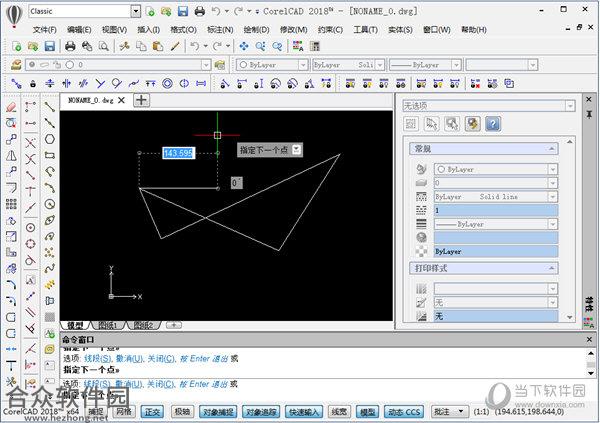Viewport: 600px width, 423px height.
Task: Click the Symmetric constraint icon
Action: click(184, 83)
